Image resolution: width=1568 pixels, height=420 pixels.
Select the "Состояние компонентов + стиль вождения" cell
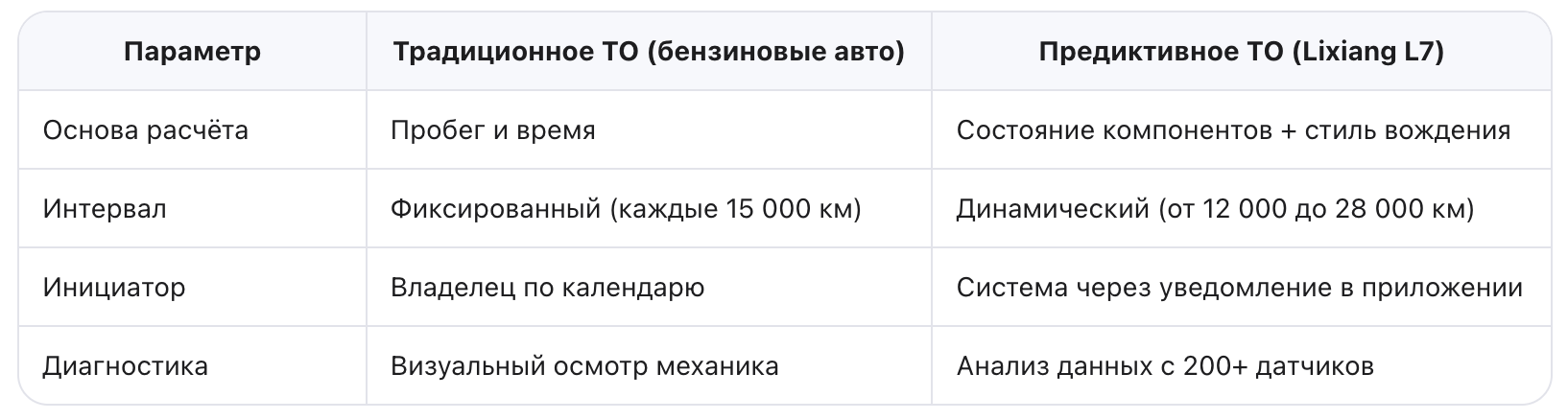coord(1233,130)
